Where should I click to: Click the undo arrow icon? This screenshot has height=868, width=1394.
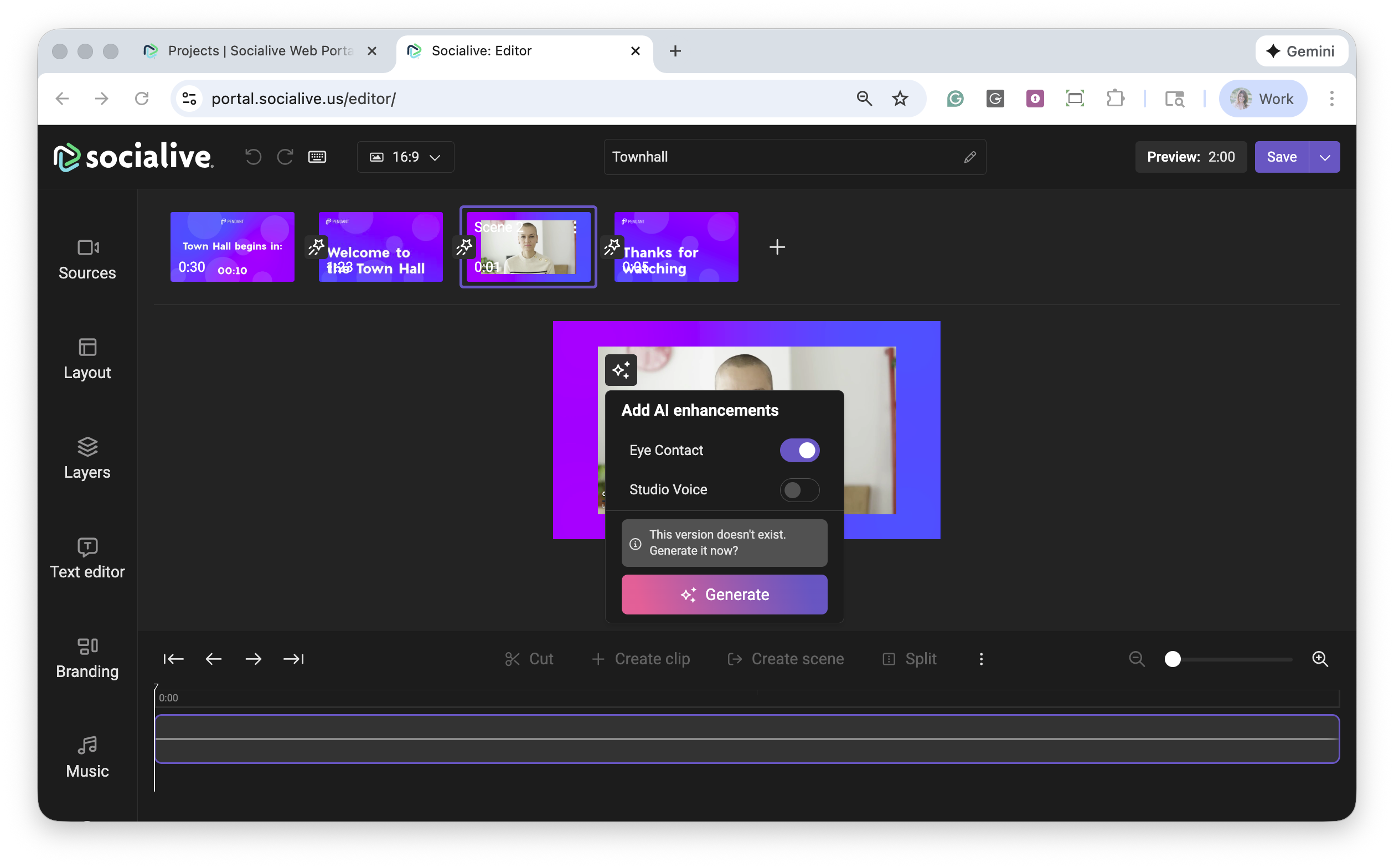pos(253,157)
